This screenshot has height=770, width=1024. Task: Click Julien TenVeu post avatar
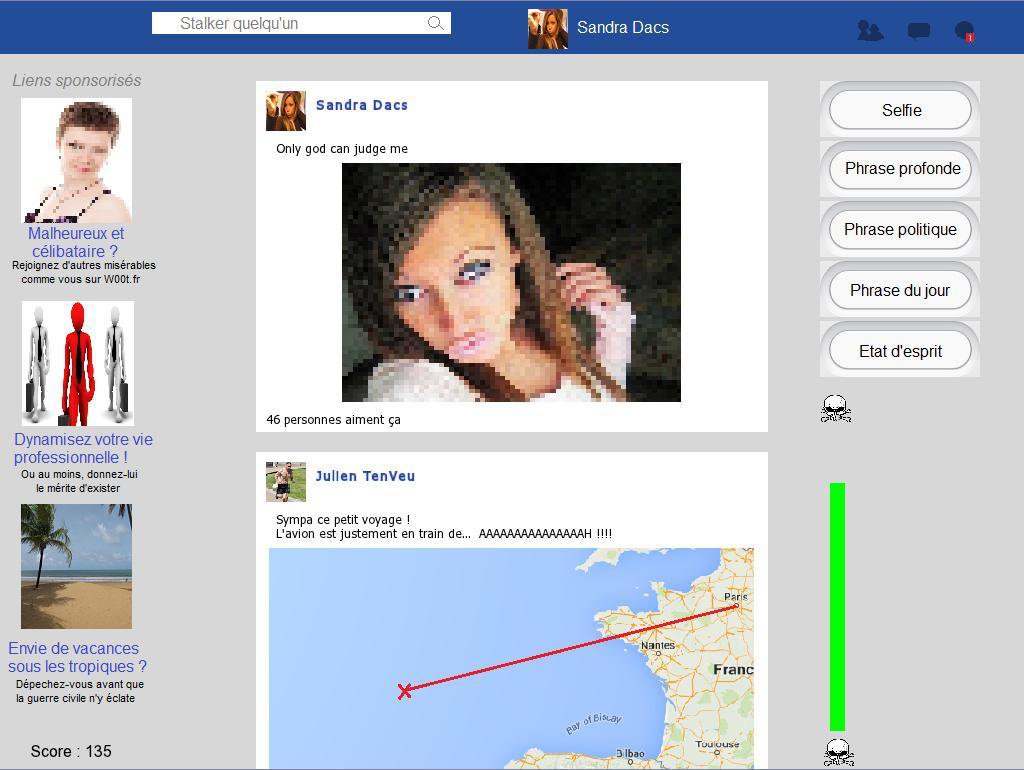(x=285, y=482)
